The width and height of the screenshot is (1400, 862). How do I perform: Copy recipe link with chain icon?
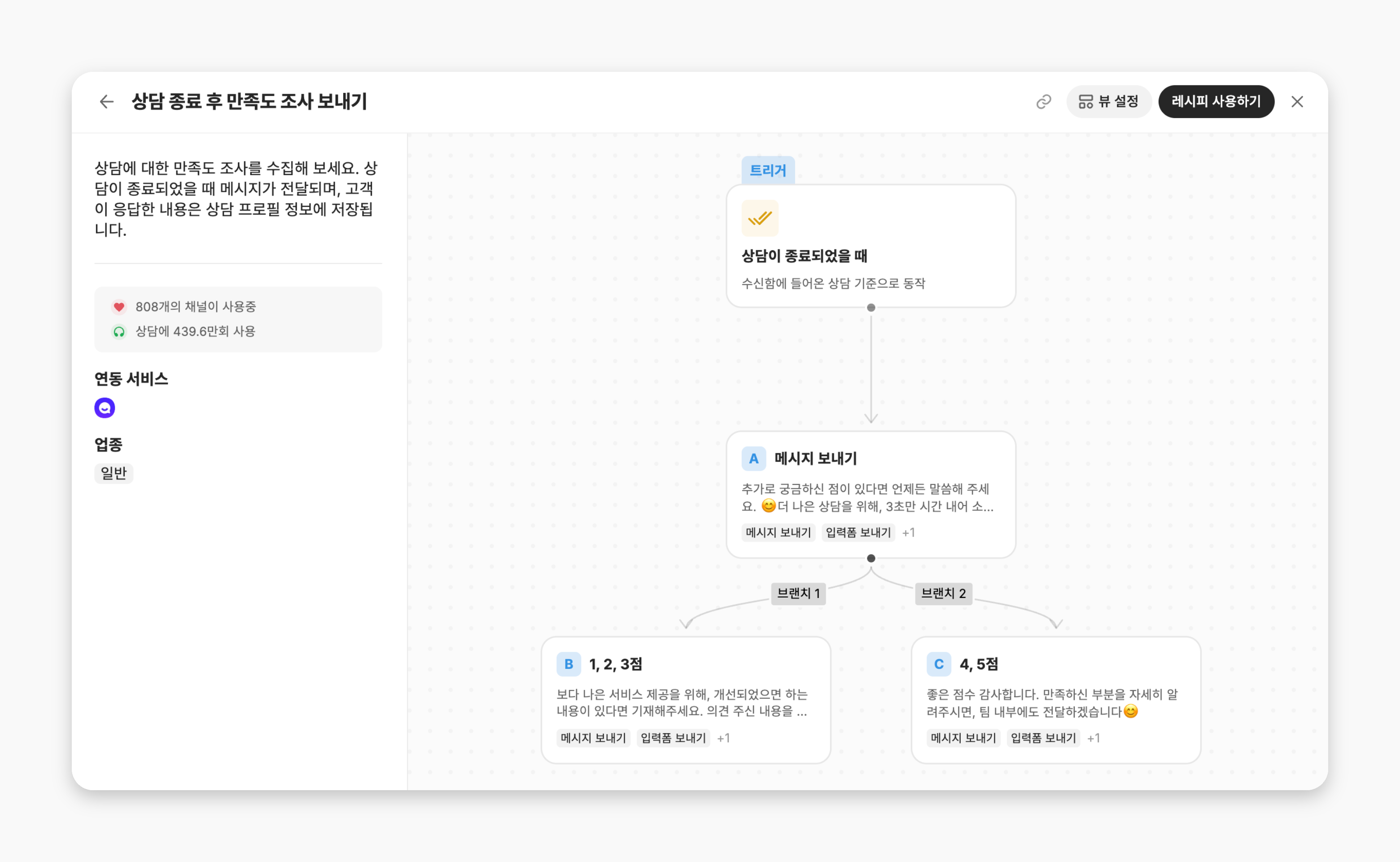pyautogui.click(x=1043, y=101)
